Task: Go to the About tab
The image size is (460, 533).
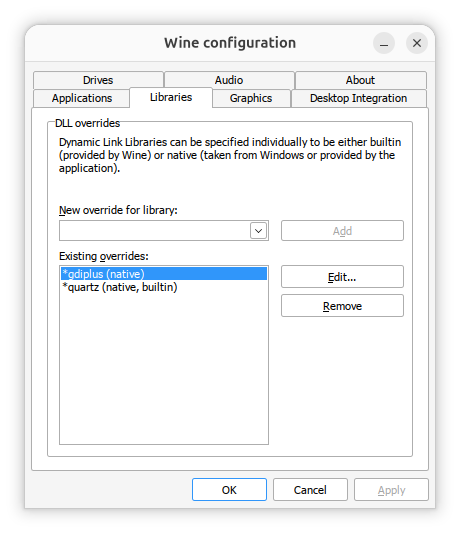Action: pyautogui.click(x=360, y=80)
